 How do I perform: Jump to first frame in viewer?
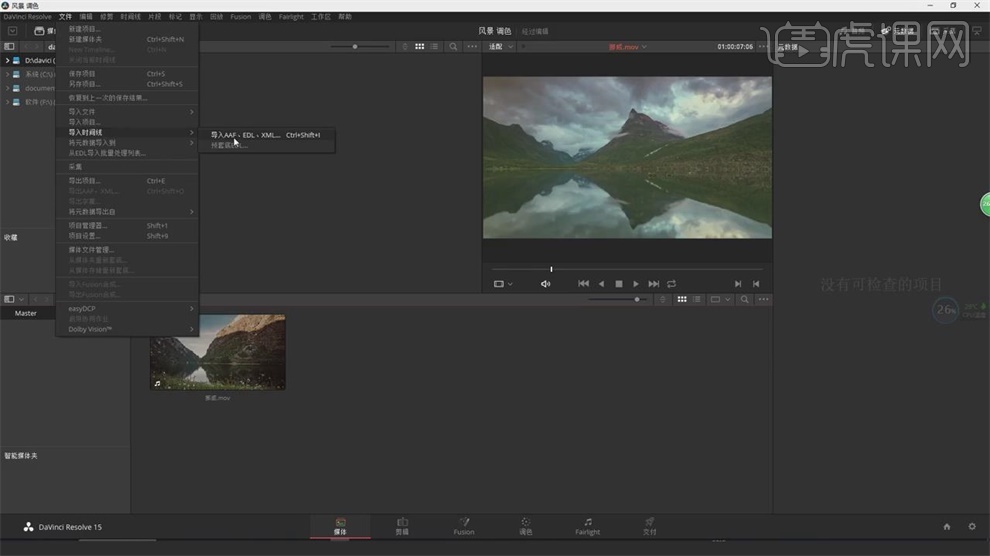pyautogui.click(x=583, y=284)
